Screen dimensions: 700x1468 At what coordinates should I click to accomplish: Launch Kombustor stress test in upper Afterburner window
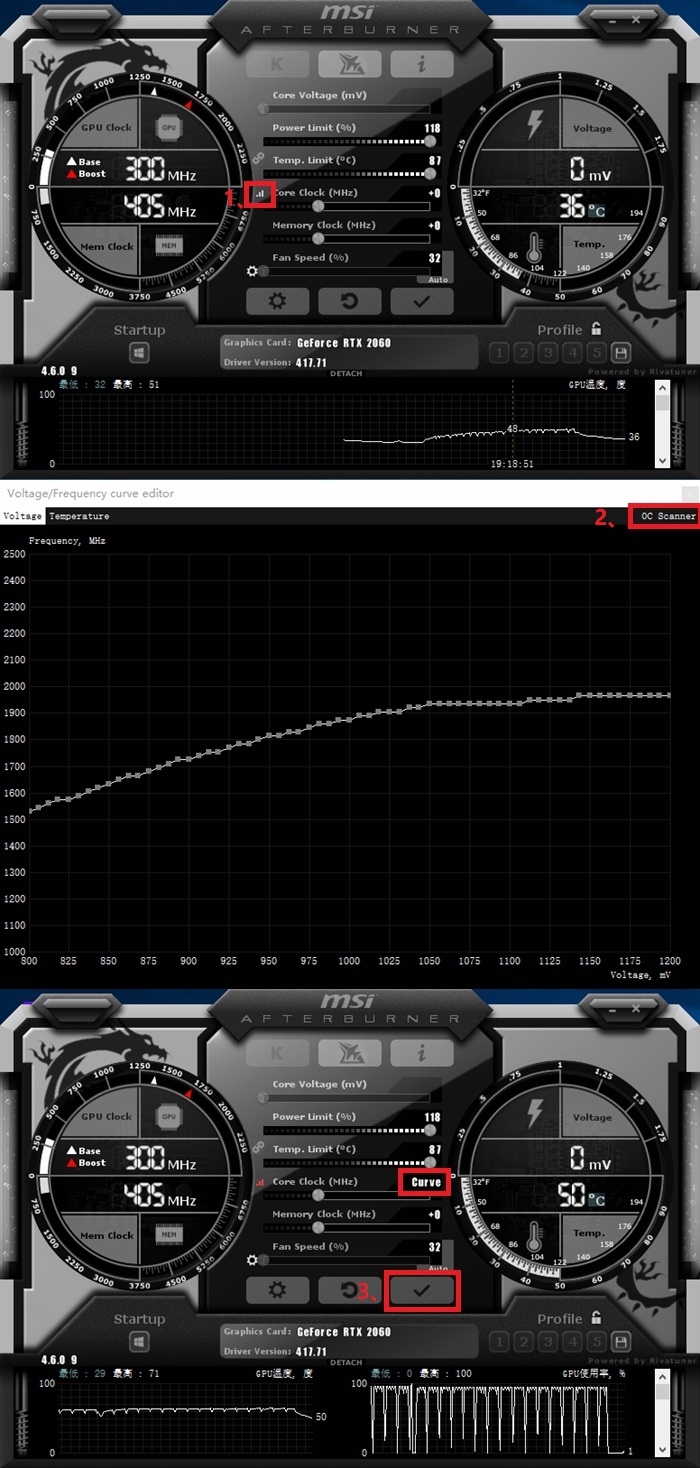point(349,63)
